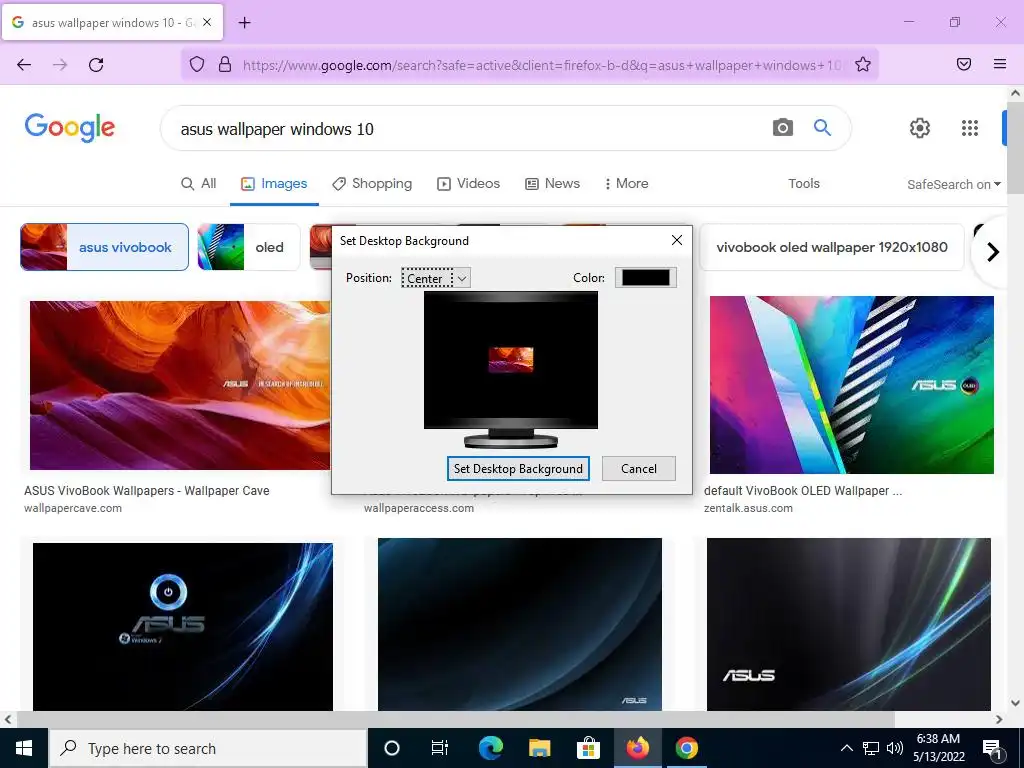Open the notification center icon
Image resolution: width=1024 pixels, height=768 pixels.
tap(992, 748)
